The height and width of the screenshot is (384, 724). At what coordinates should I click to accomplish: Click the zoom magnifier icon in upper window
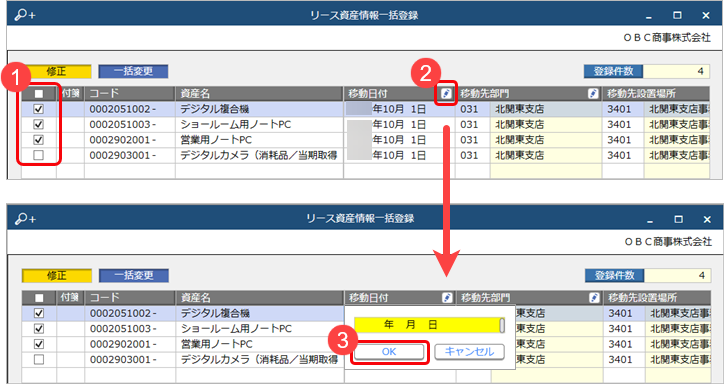pos(24,15)
